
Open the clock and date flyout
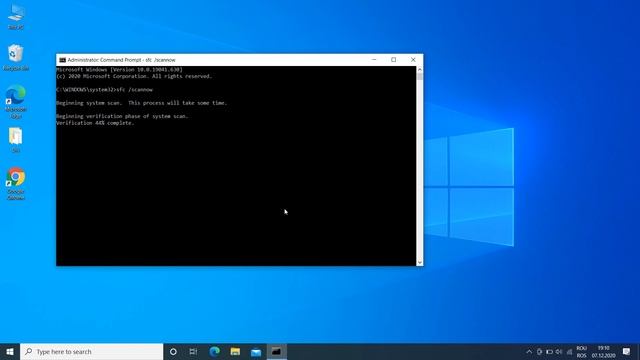pos(603,351)
